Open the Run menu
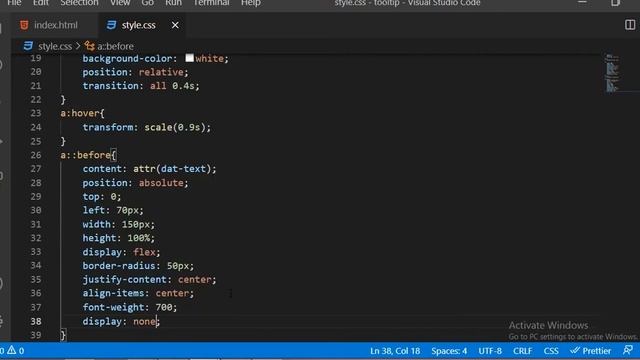Viewport: 640px width, 360px height. click(173, 3)
